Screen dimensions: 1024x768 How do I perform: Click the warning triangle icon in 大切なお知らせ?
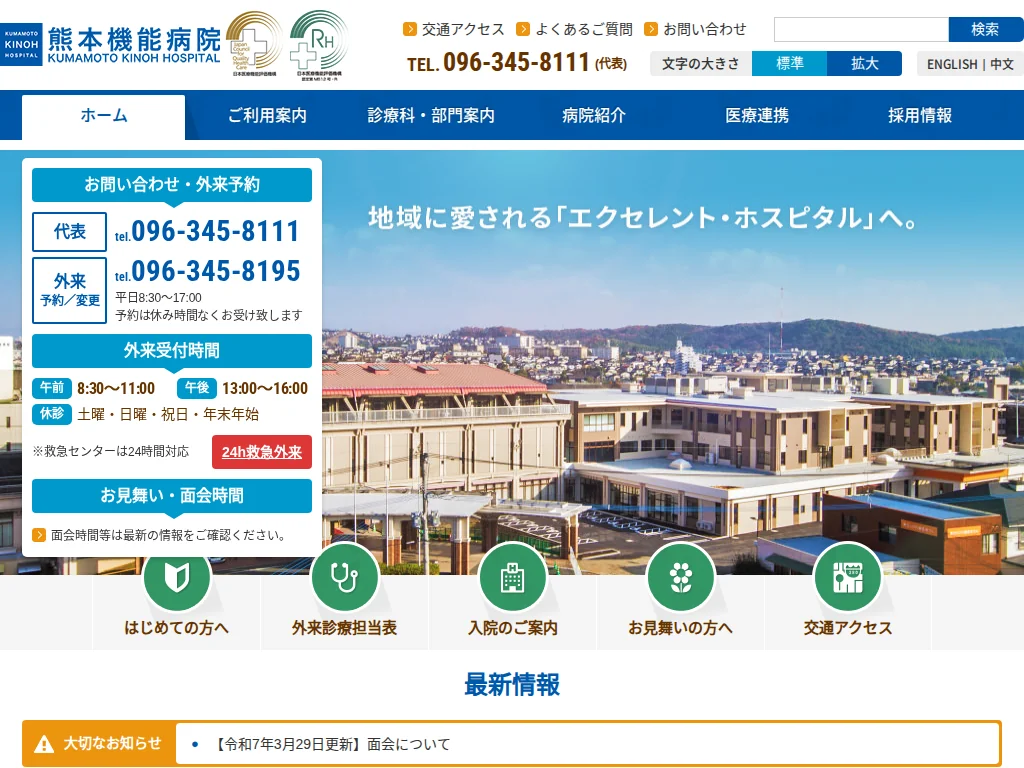coord(44,743)
